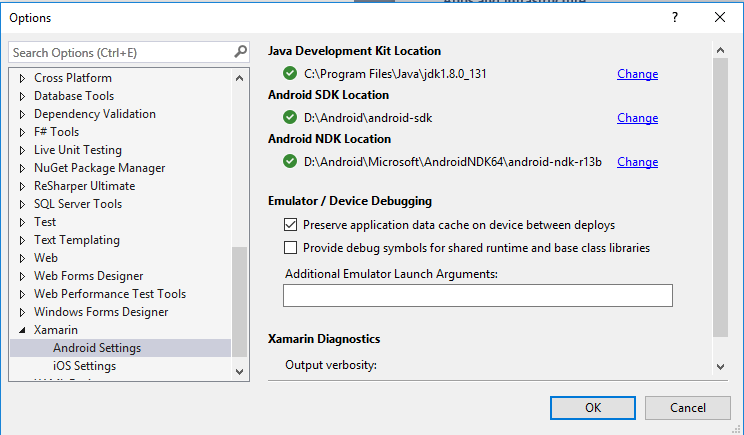Click the Xamarin Diagnostics heading
The height and width of the screenshot is (435, 744).
click(324, 339)
